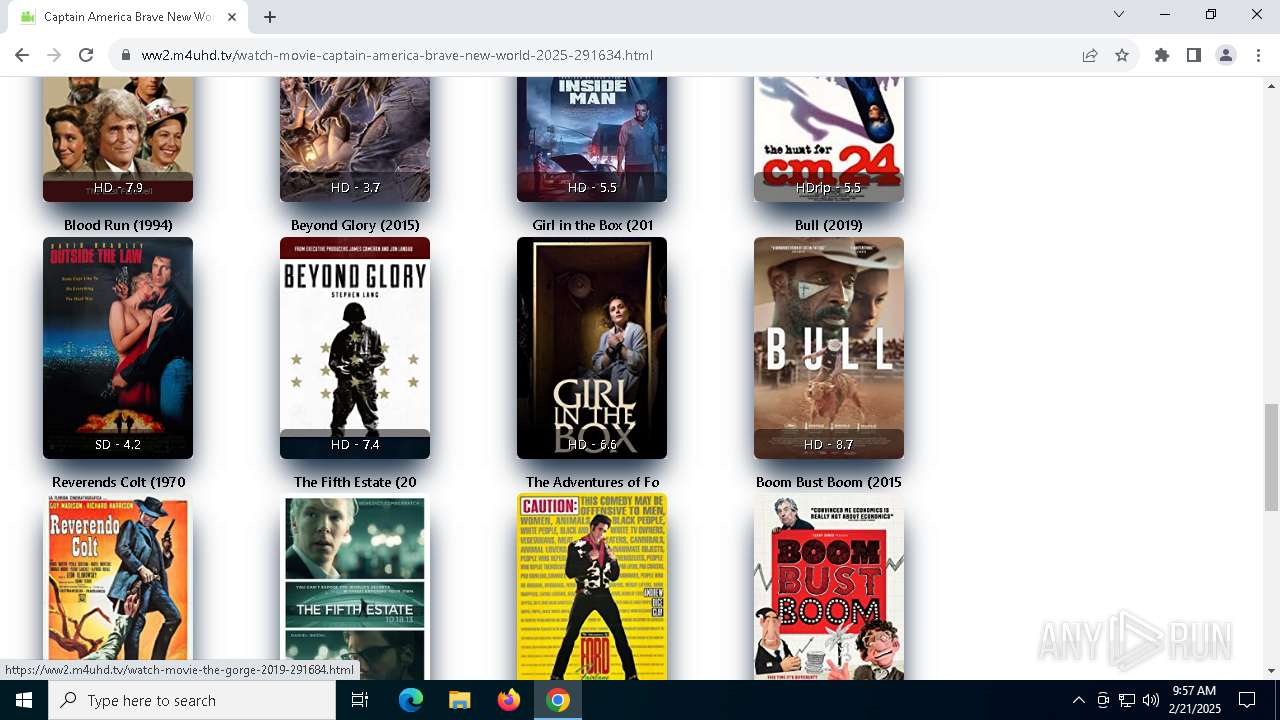The height and width of the screenshot is (720, 1280).
Task: Open the system tray security status icon
Action: [x=1103, y=700]
